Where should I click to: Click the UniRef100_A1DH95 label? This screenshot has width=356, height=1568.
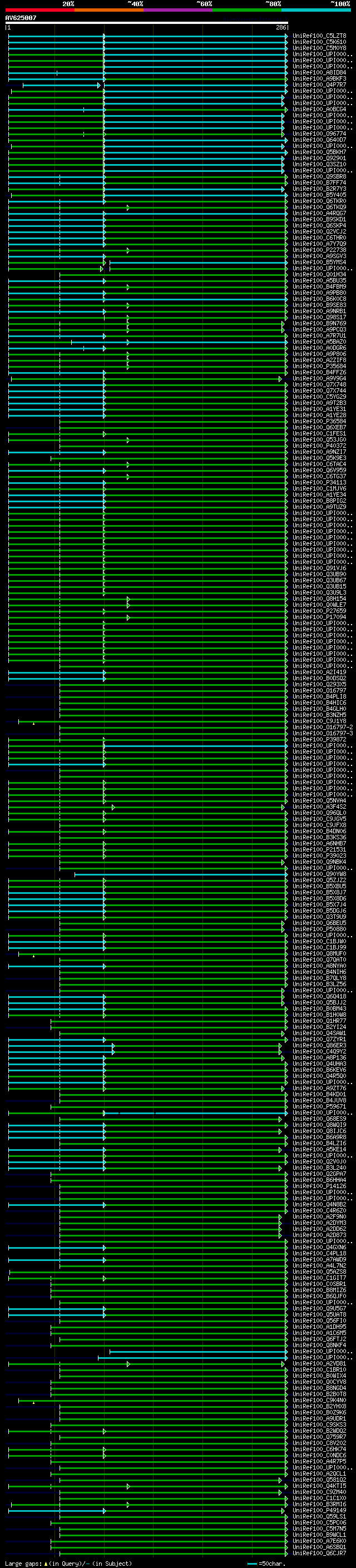coord(319,1327)
